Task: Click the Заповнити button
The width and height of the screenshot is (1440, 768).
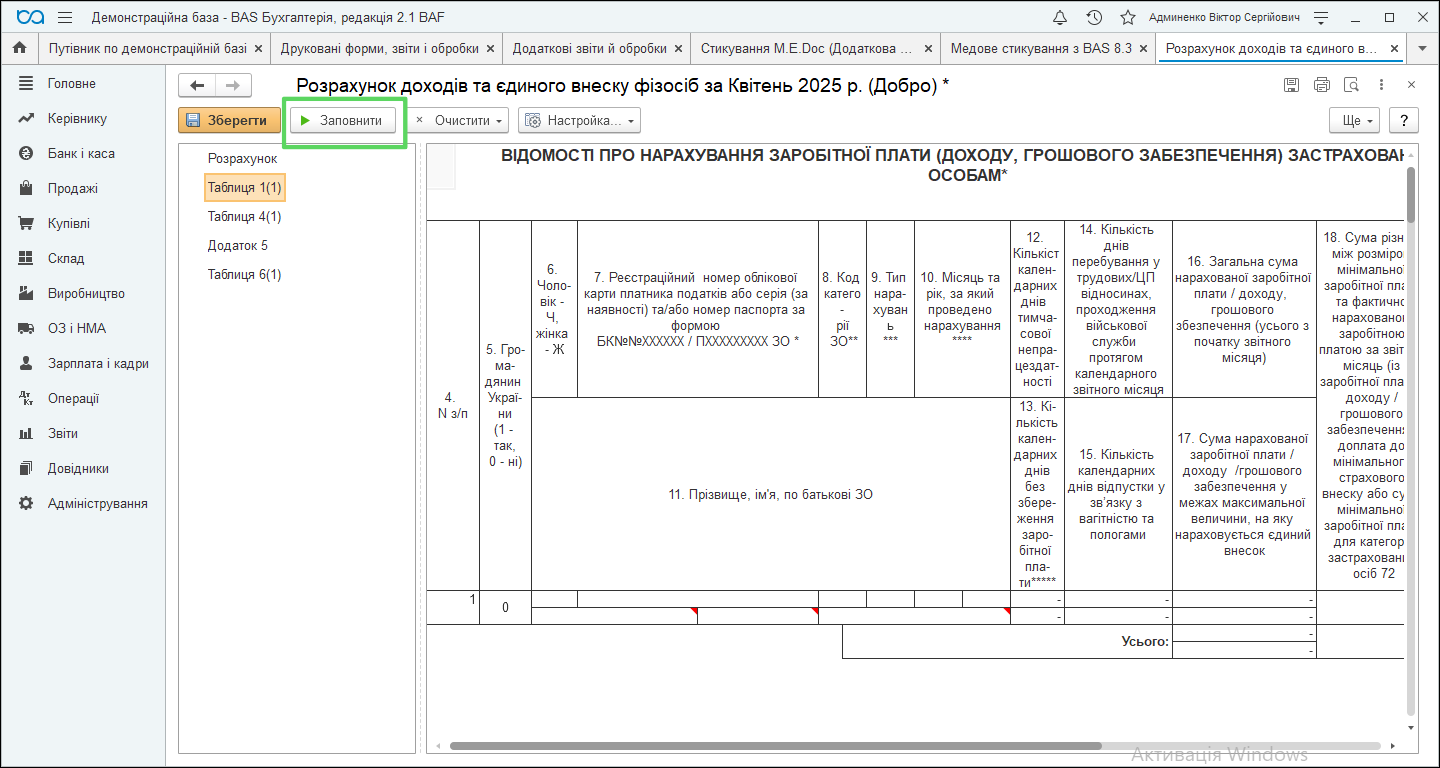Action: pyautogui.click(x=343, y=120)
